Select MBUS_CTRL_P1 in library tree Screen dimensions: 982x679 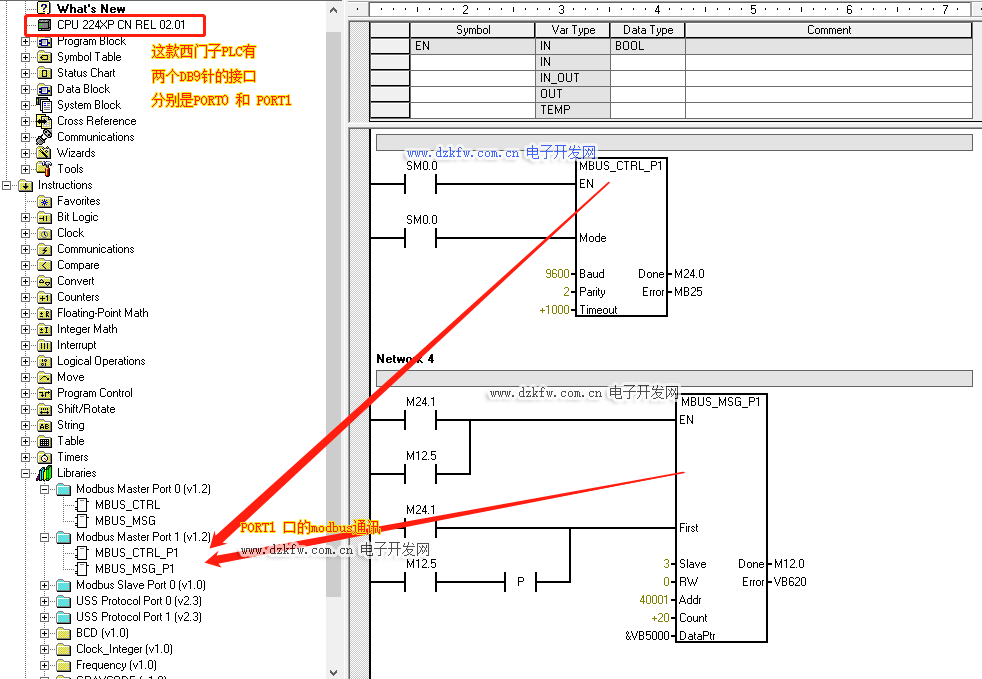[x=136, y=553]
